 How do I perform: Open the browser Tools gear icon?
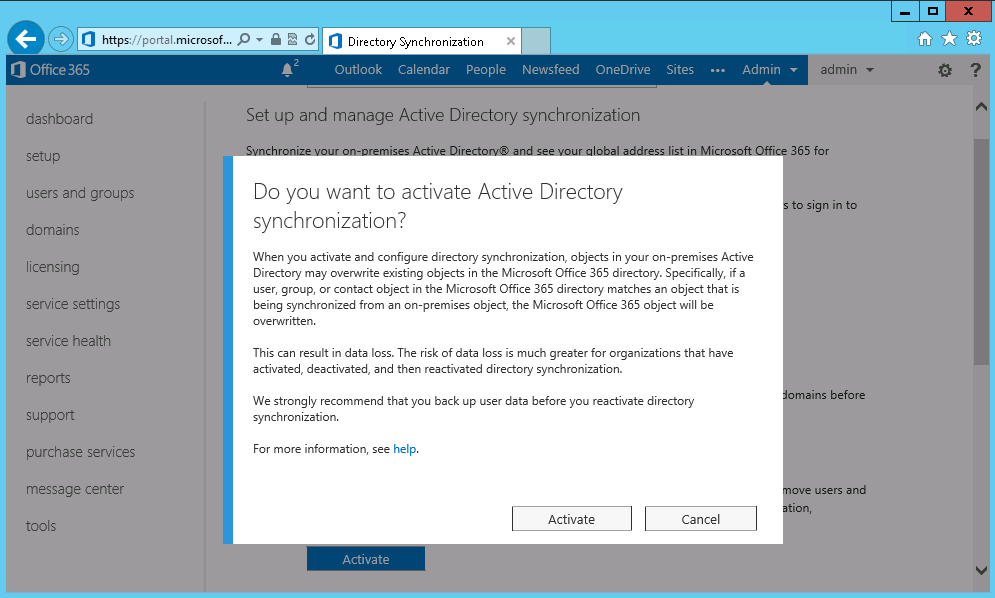(974, 39)
